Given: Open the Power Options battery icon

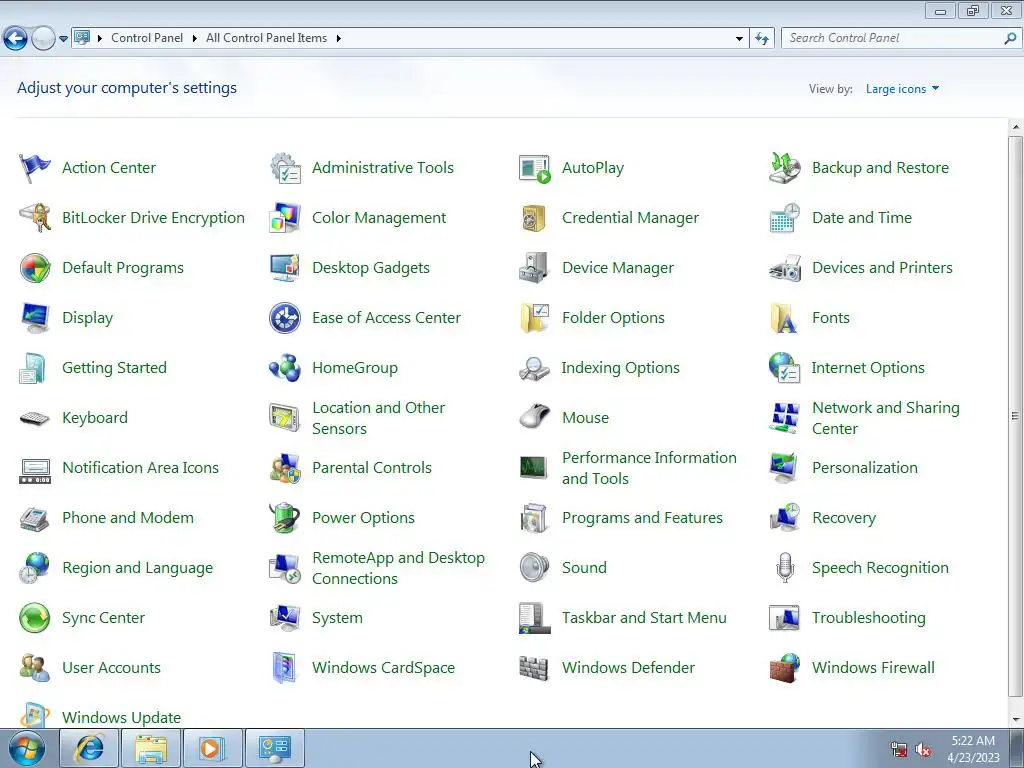Looking at the screenshot, I should (285, 518).
